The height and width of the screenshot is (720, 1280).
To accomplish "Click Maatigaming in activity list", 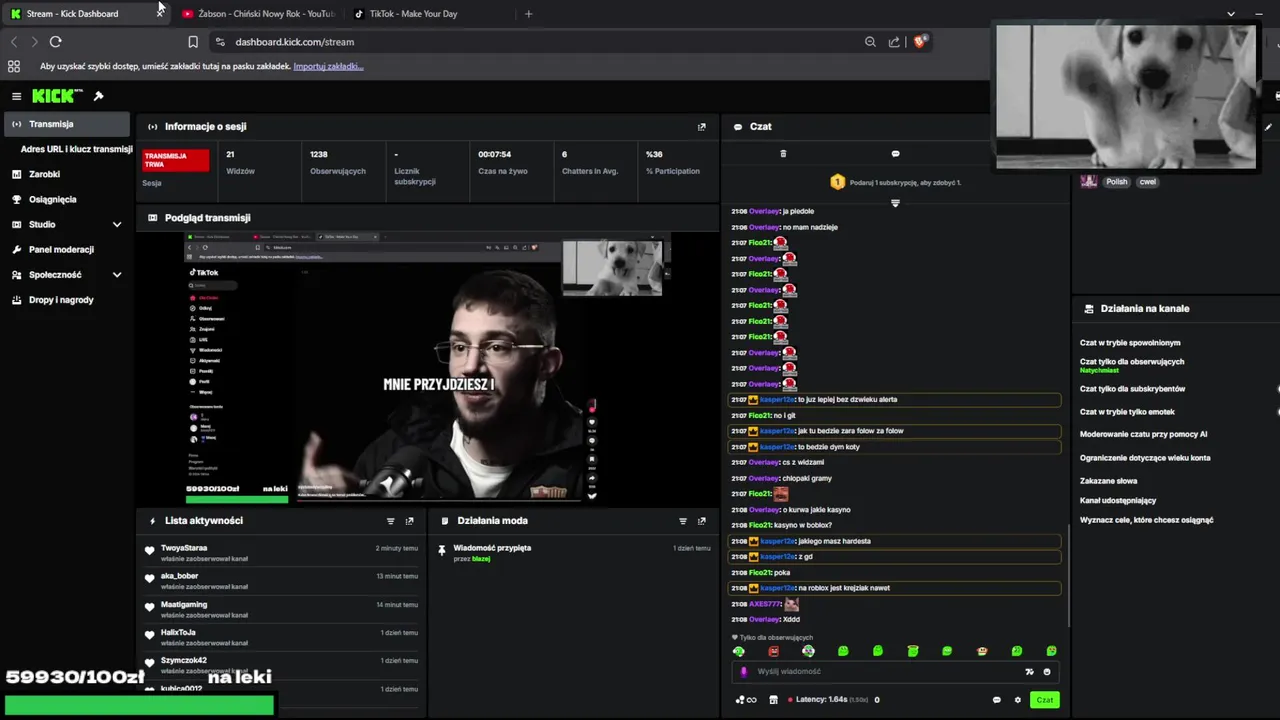I will coord(184,605).
